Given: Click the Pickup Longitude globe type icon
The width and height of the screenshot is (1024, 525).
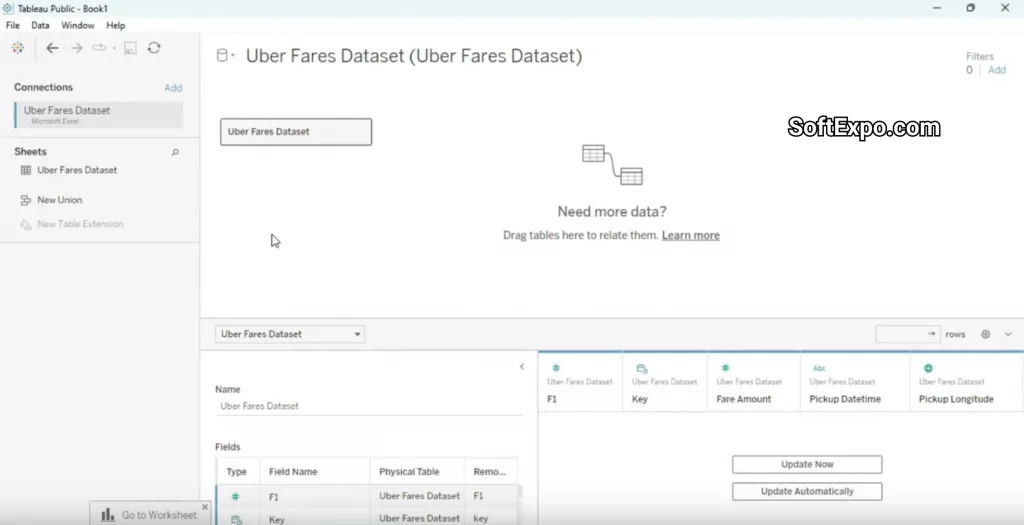Looking at the screenshot, I should [x=928, y=368].
